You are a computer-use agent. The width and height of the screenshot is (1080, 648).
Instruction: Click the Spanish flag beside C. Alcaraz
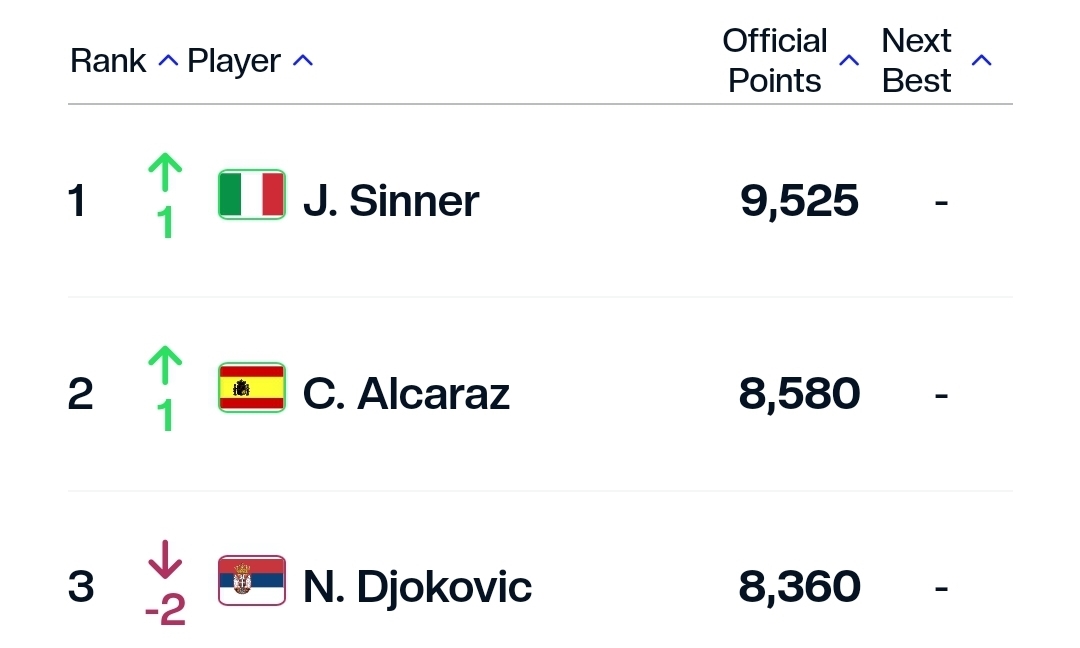[x=252, y=388]
